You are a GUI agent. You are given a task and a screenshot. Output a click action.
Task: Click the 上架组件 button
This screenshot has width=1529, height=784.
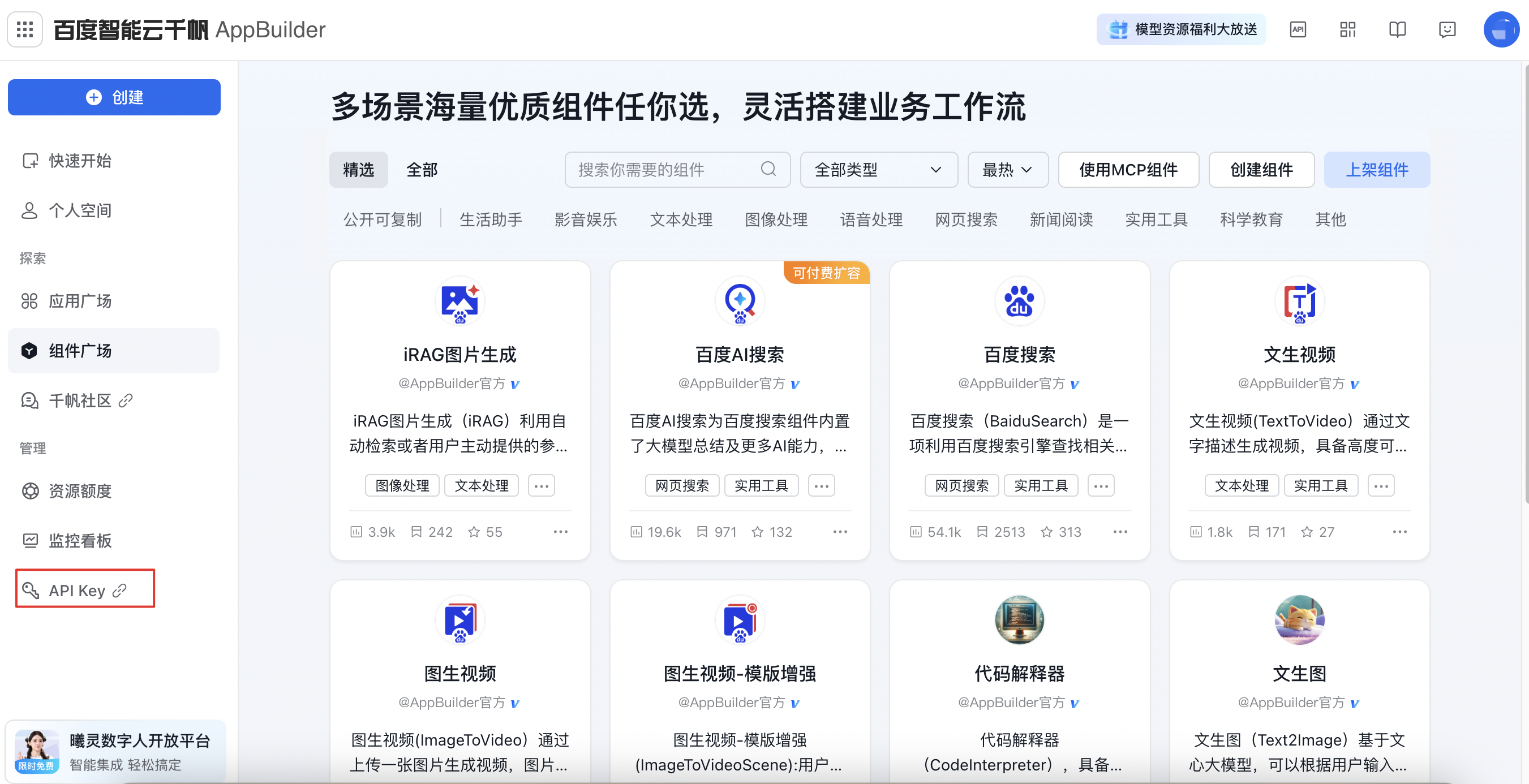pyautogui.click(x=1376, y=170)
